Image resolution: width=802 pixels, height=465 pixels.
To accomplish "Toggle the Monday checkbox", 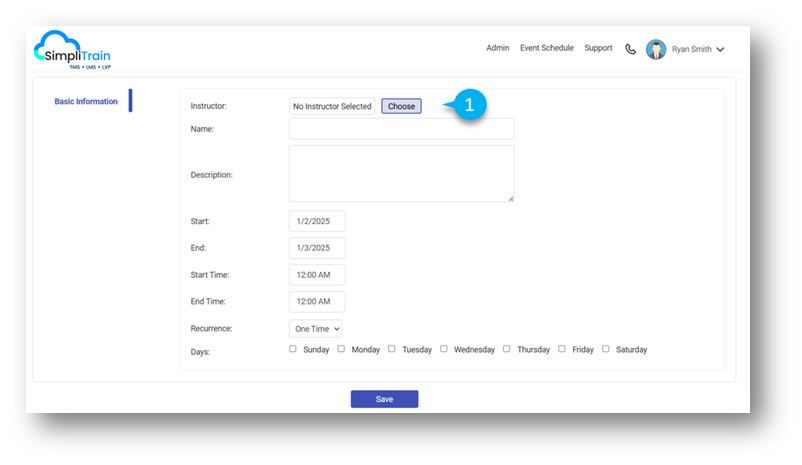I will (341, 349).
